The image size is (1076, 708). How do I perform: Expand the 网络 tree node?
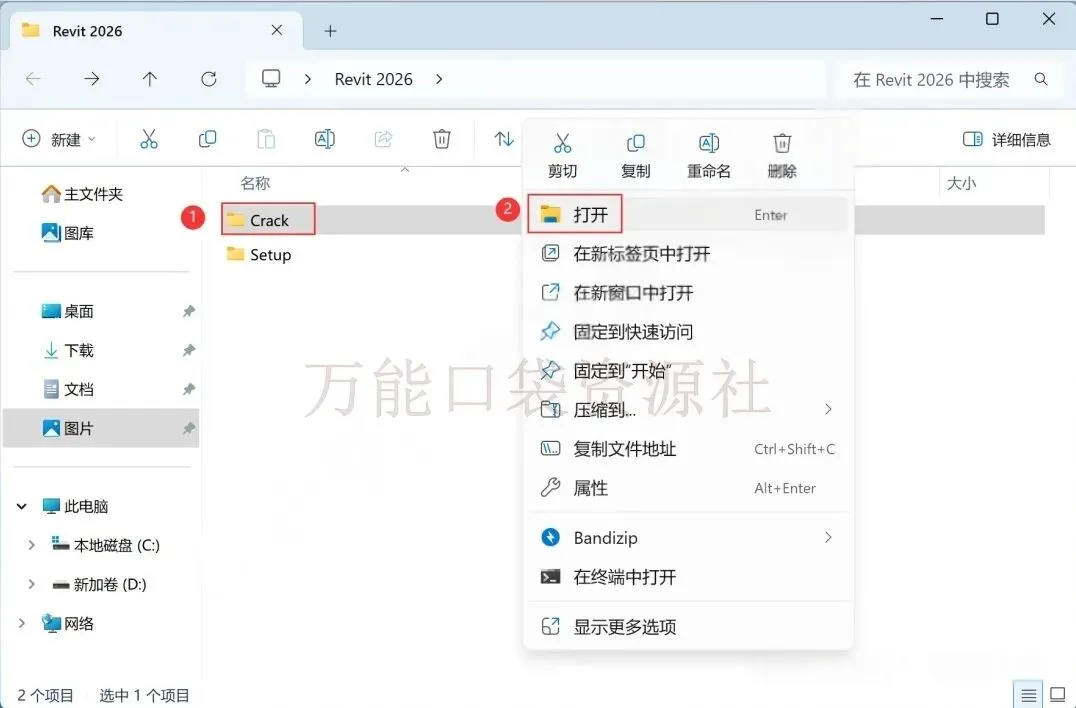point(21,623)
